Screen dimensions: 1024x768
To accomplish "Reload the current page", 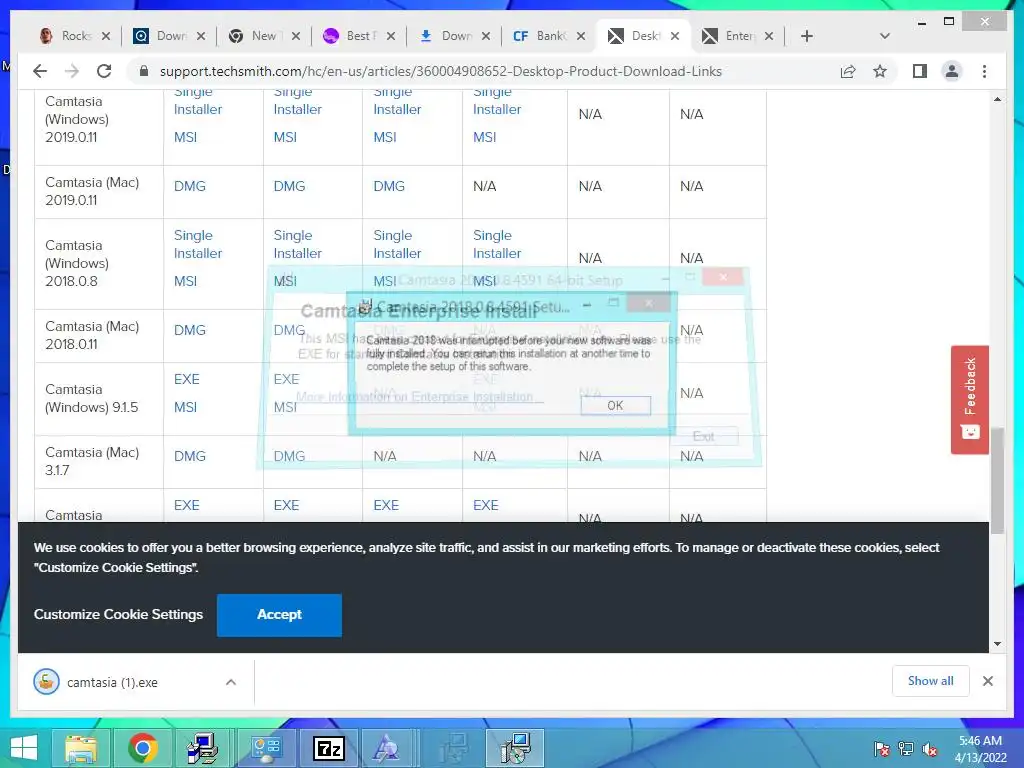I will point(104,71).
